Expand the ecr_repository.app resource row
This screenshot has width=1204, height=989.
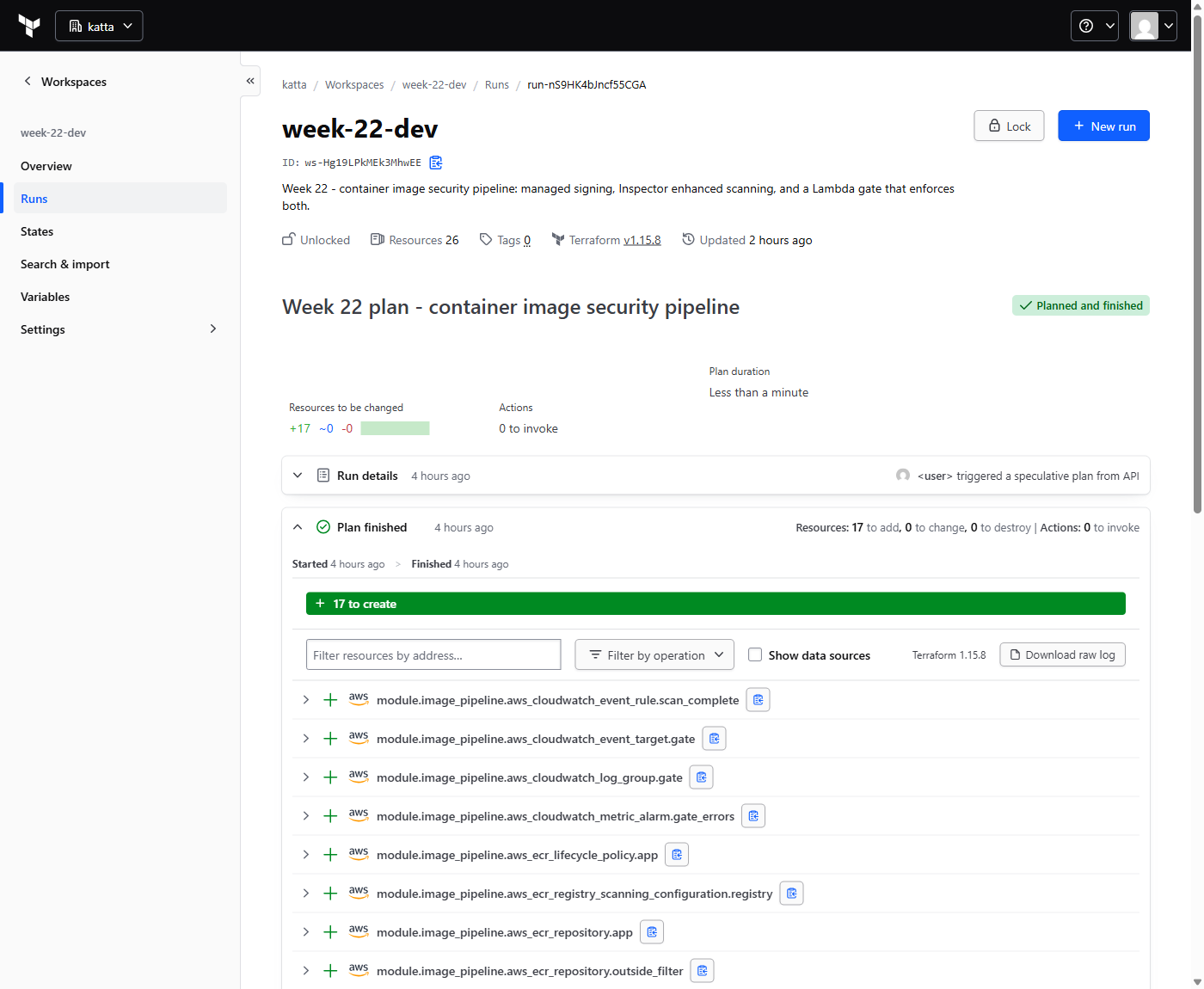tap(305, 932)
